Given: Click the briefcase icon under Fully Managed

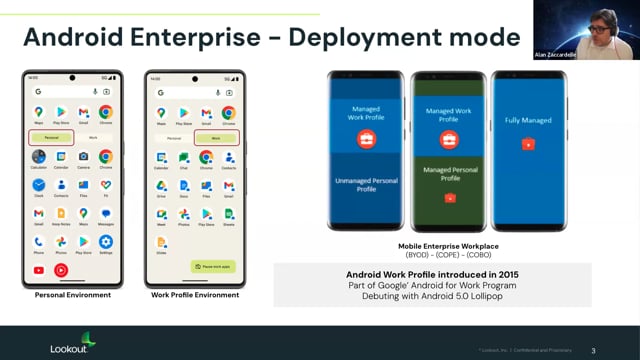Looking at the screenshot, I should click(x=528, y=144).
